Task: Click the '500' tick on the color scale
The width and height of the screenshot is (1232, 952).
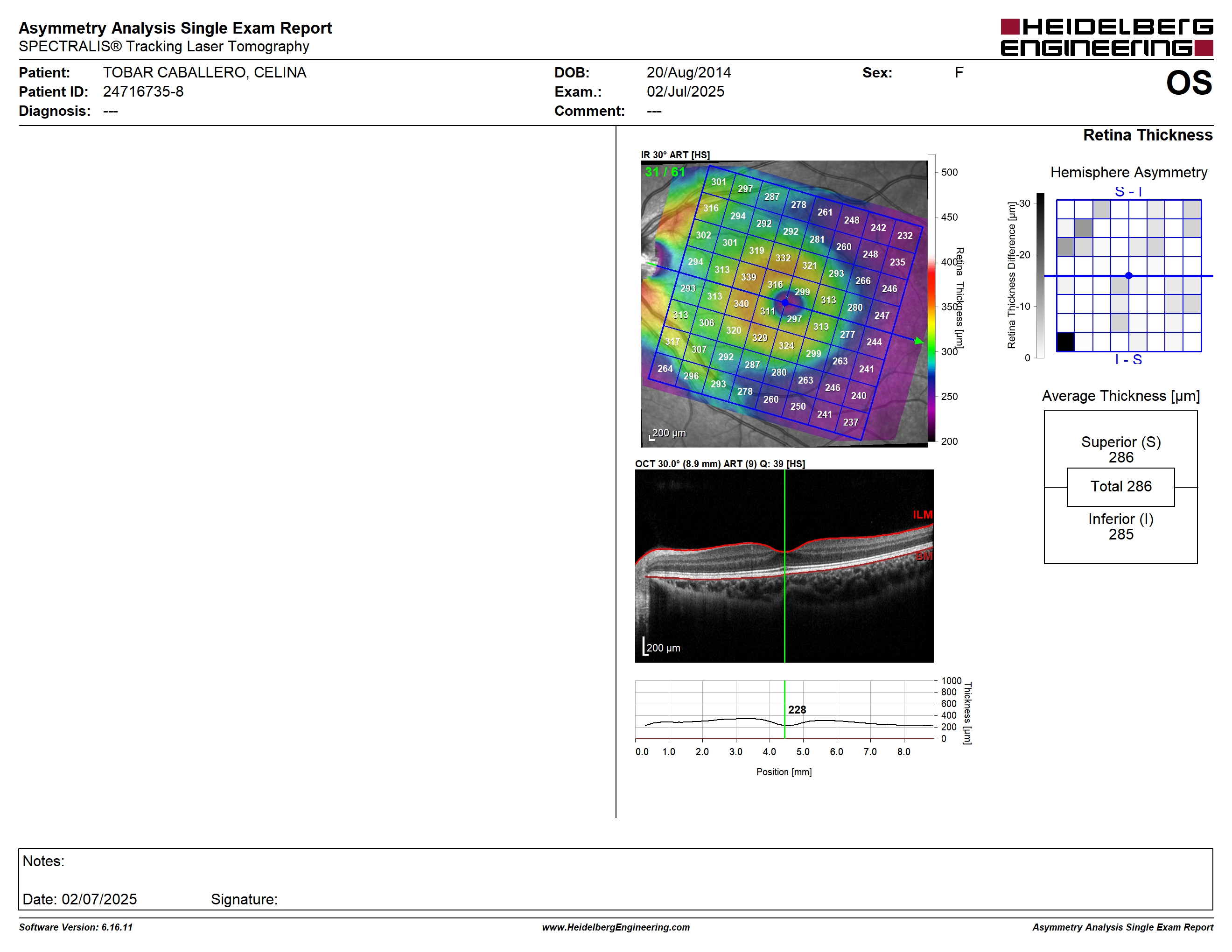Action: pos(949,172)
